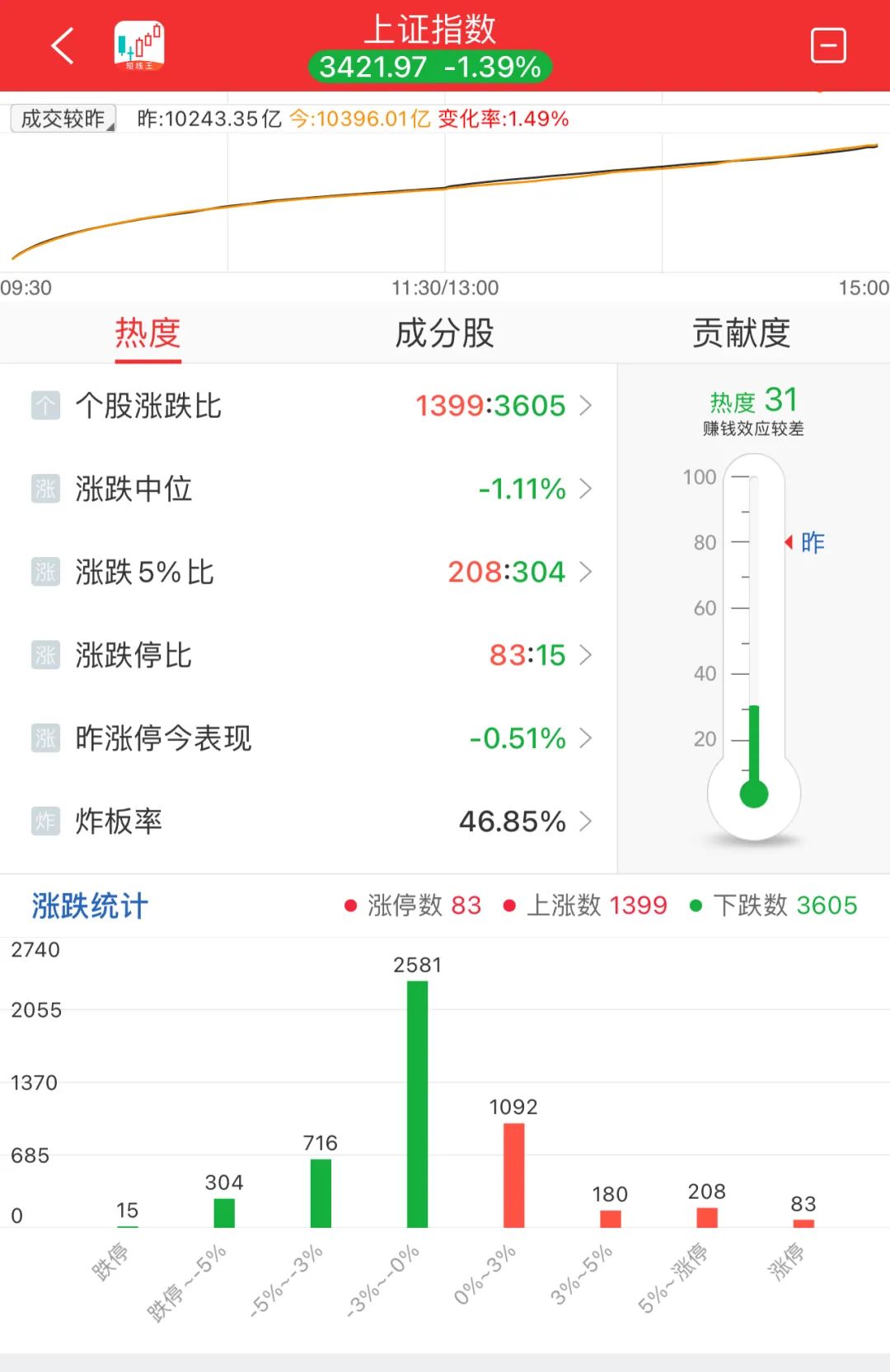
Task: Tap the 涨 icon beside 涨跌中位
Action: coord(45,489)
